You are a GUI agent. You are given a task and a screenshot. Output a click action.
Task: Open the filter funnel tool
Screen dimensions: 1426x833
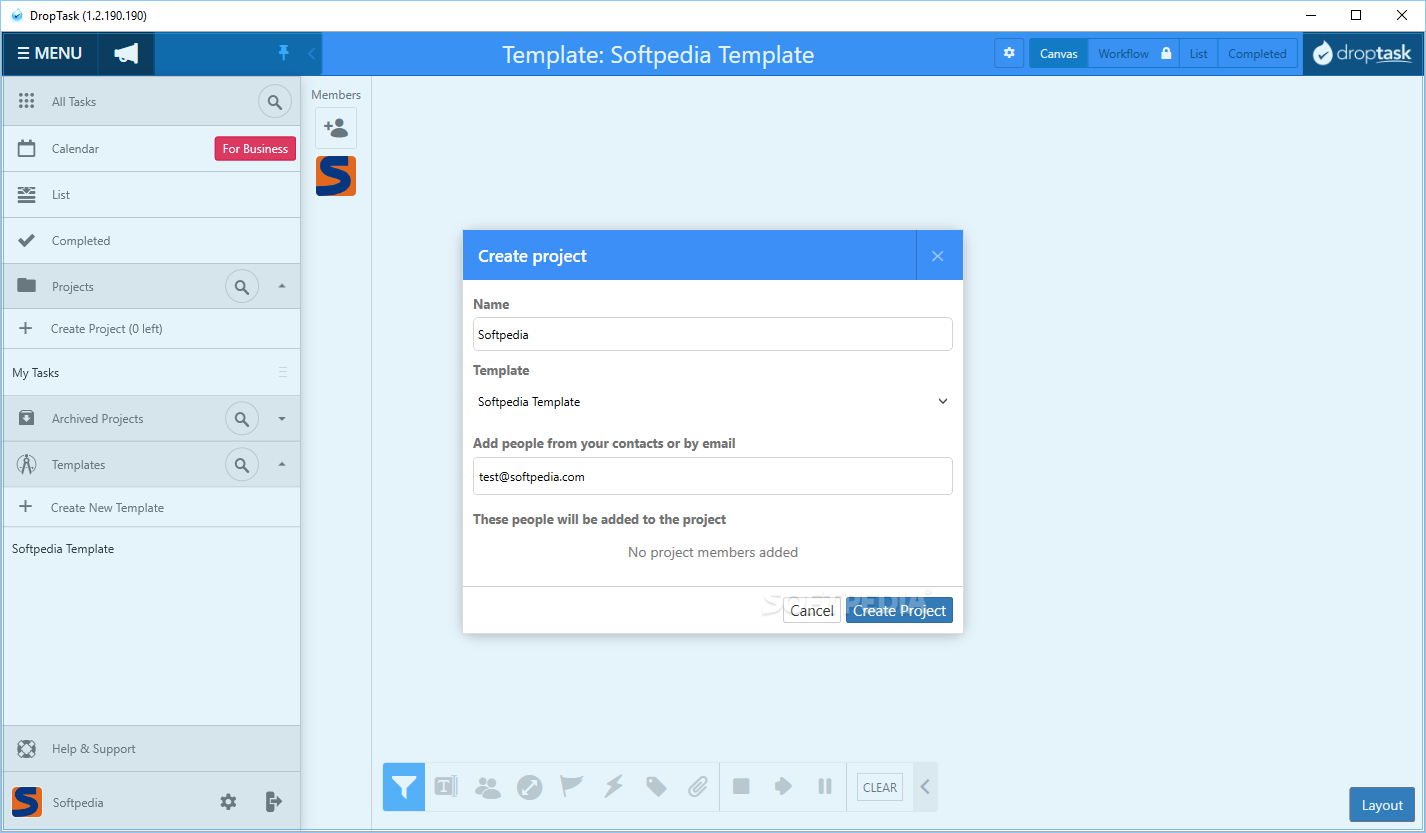[404, 787]
